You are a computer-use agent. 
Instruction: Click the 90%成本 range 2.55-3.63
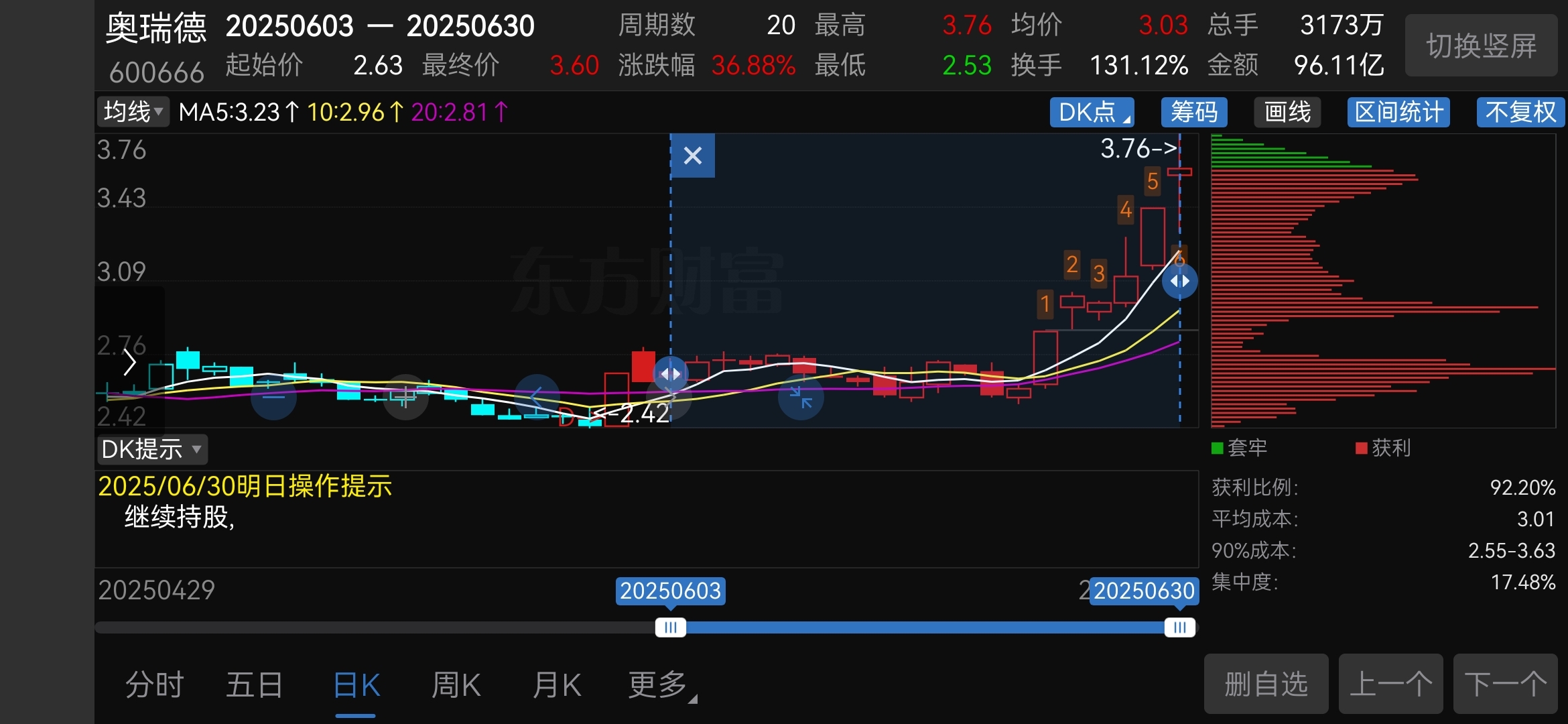[x=1512, y=550]
